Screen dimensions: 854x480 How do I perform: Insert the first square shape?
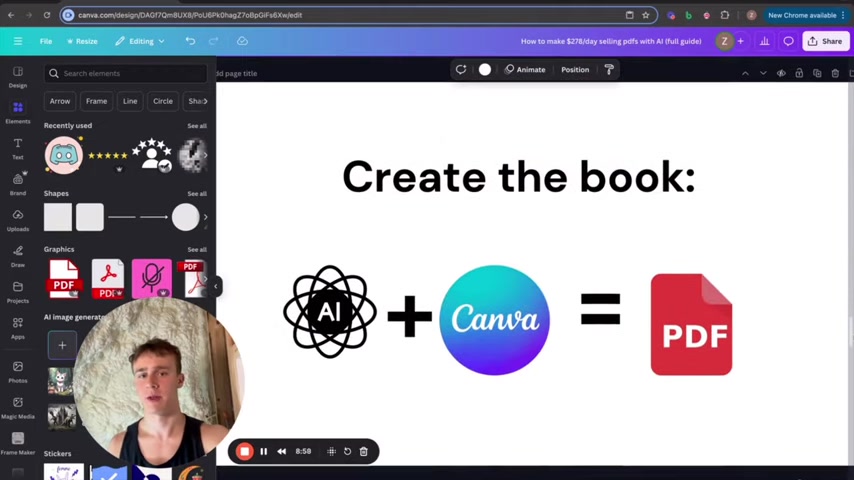coord(58,217)
